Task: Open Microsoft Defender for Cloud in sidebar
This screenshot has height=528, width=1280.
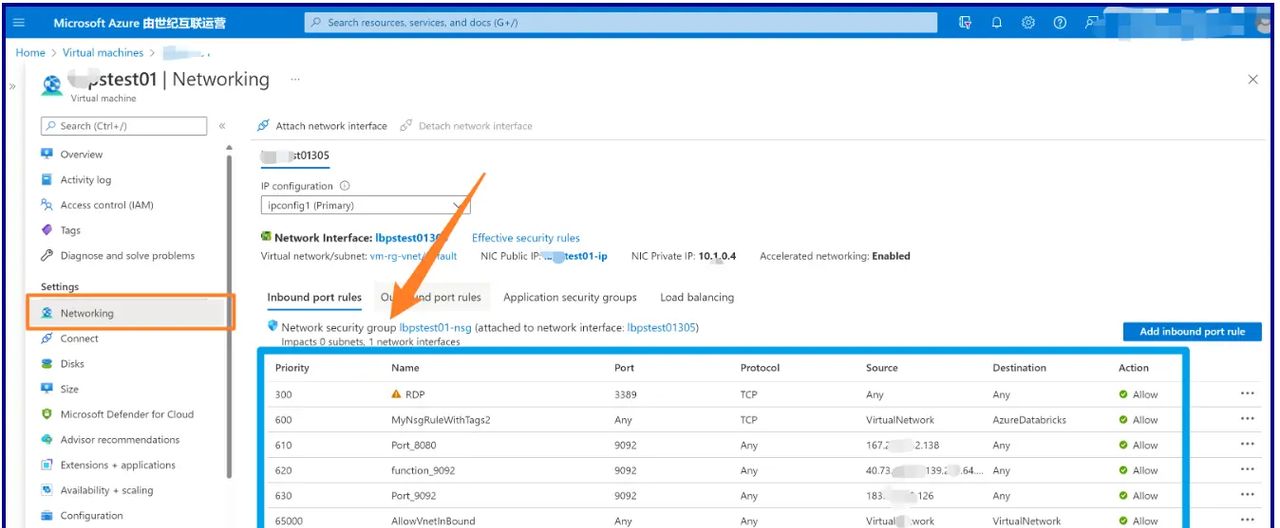Action: pos(126,414)
